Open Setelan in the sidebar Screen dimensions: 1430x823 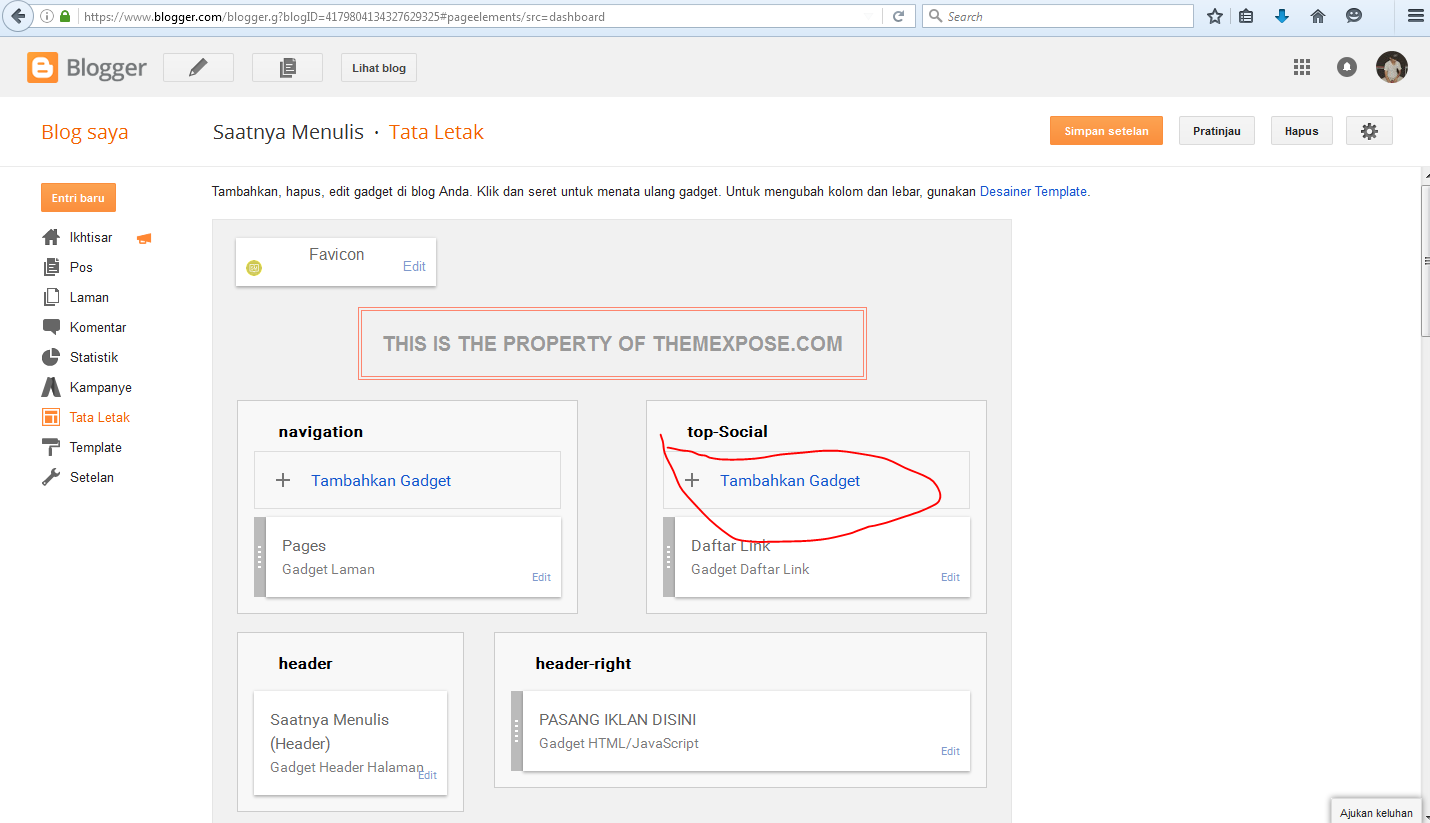pyautogui.click(x=91, y=477)
